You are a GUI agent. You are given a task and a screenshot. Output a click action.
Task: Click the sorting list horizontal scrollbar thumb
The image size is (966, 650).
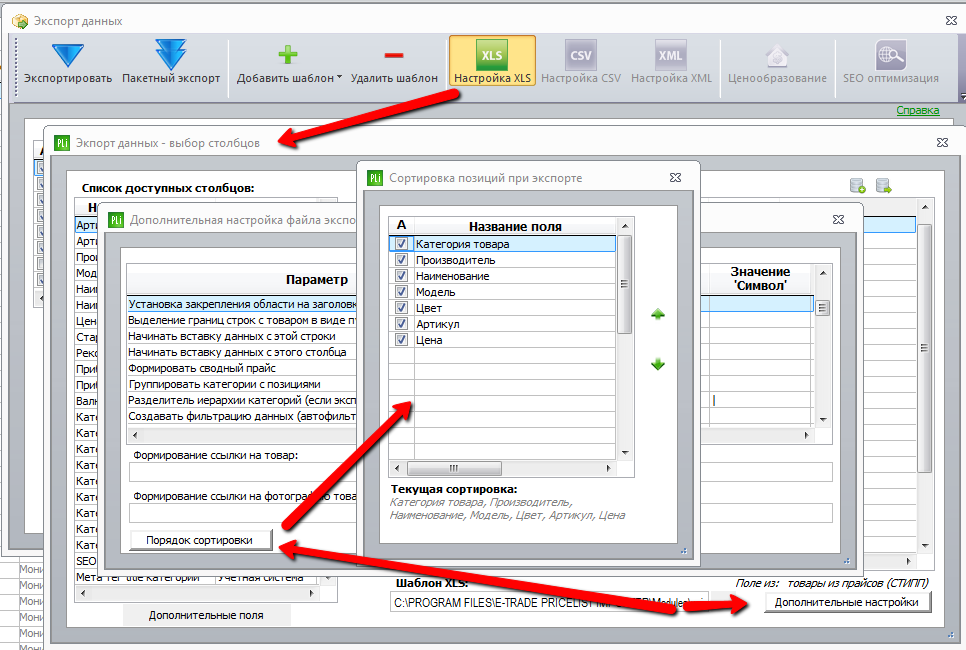[x=454, y=468]
